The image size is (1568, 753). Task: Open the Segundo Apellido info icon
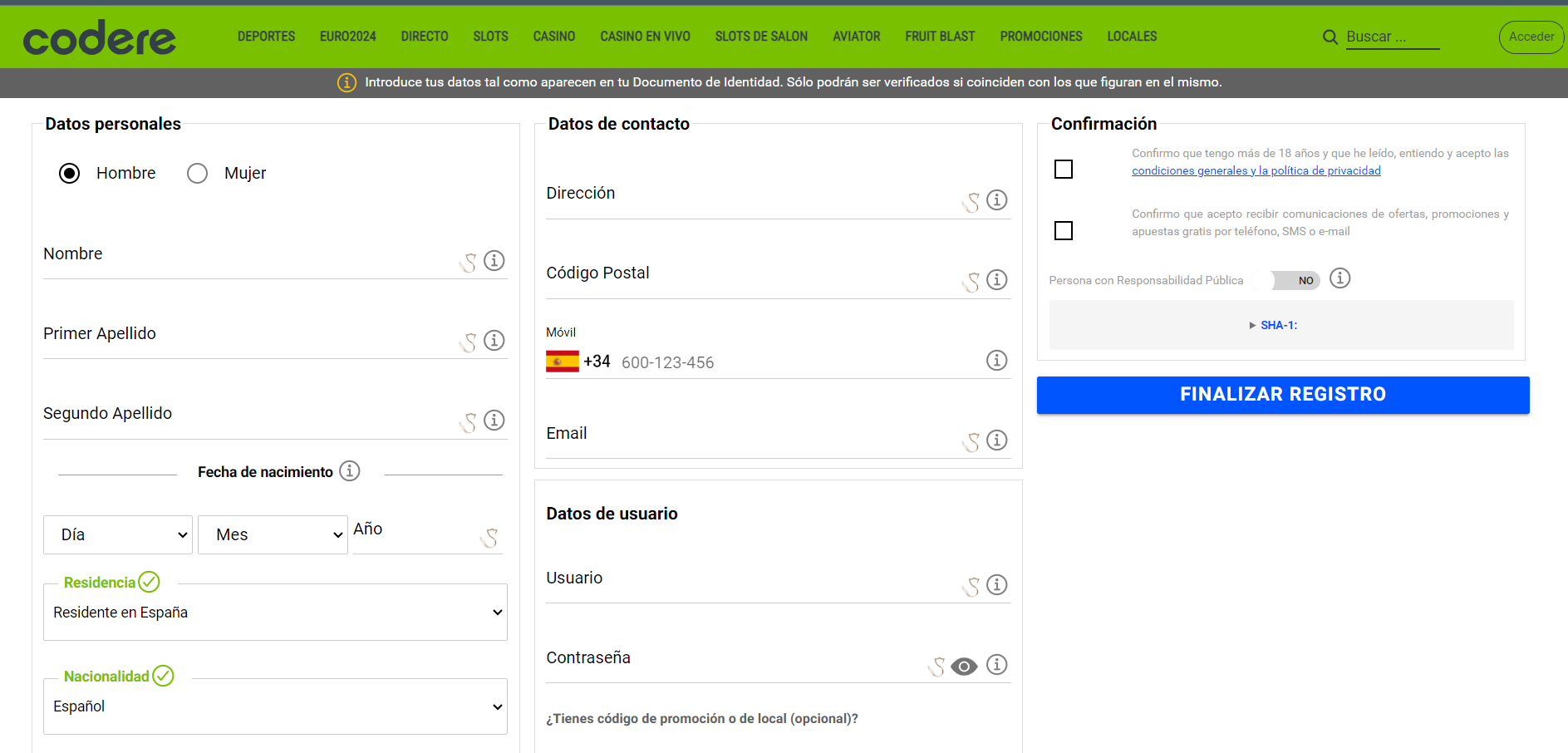[x=494, y=421]
